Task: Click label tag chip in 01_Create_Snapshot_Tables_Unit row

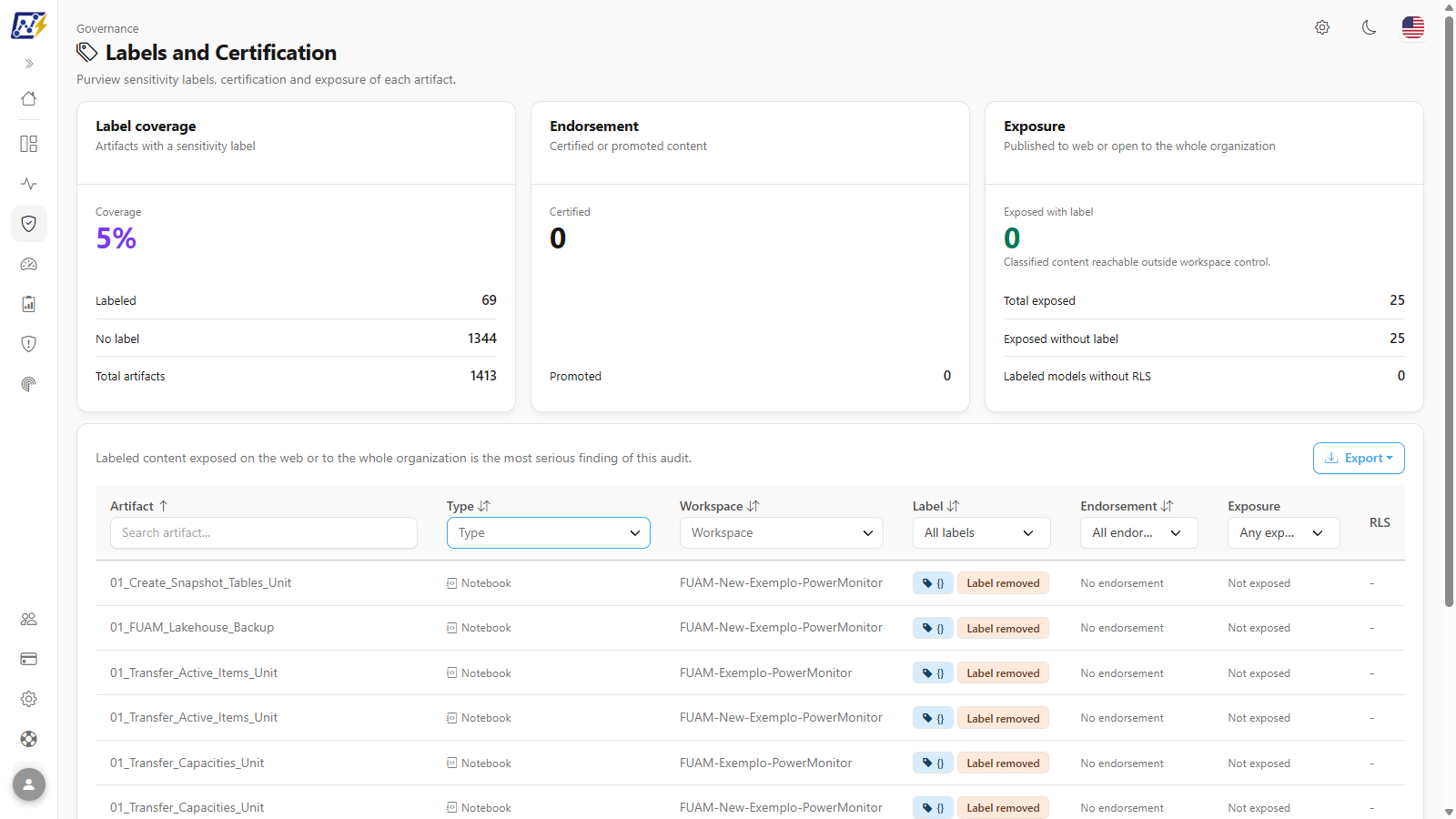Action: (x=933, y=583)
